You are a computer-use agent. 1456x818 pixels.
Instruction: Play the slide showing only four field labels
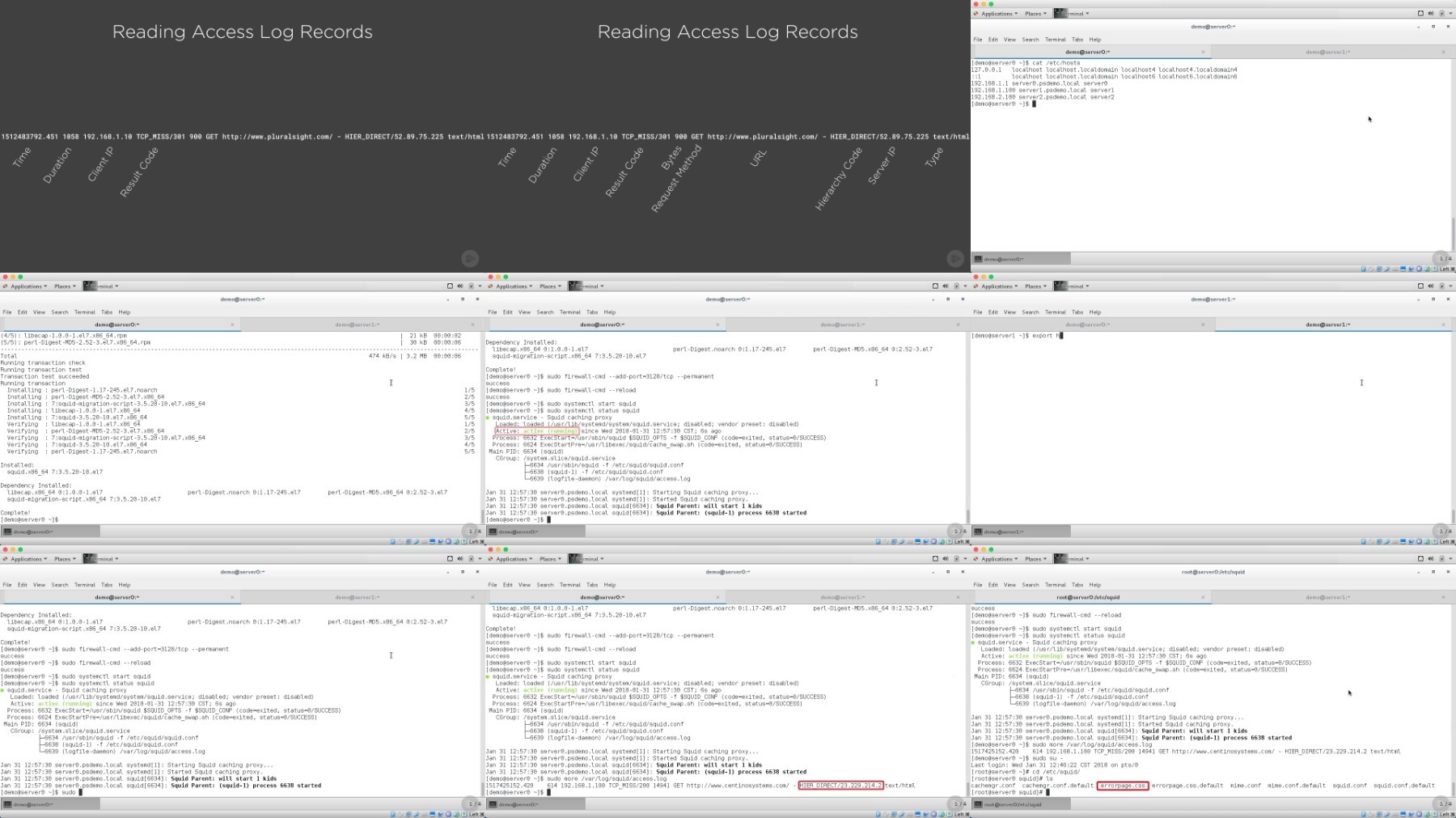[470, 258]
